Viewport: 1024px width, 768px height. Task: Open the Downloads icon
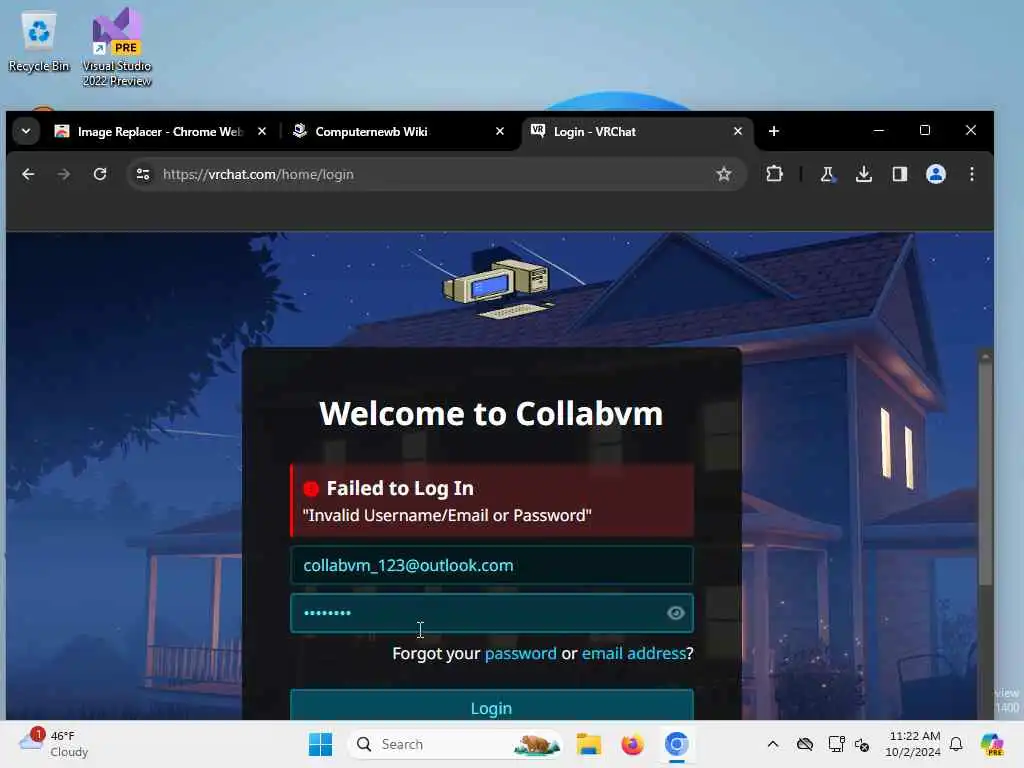(x=864, y=174)
